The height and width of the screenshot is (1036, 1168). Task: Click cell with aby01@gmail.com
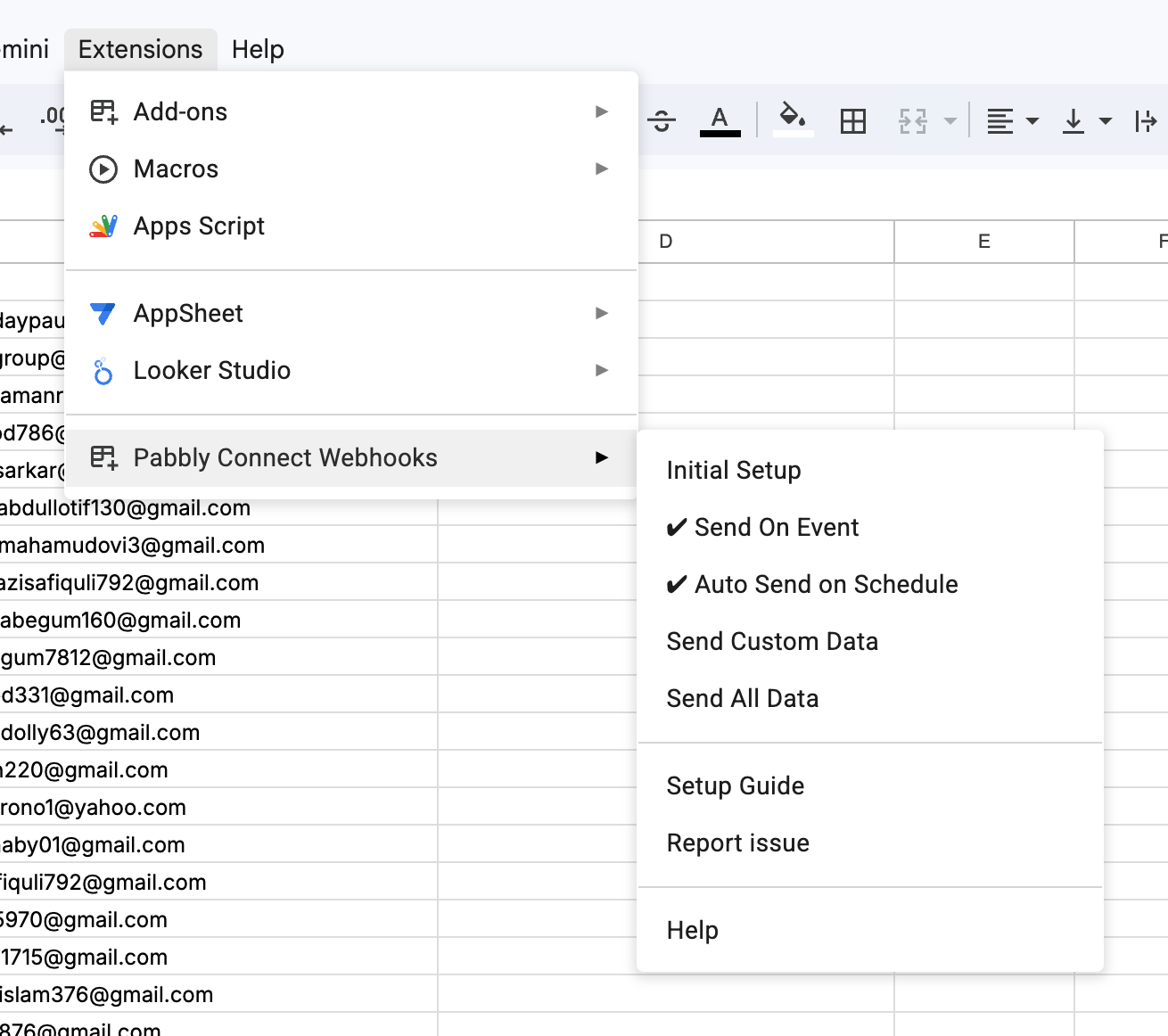click(x=218, y=844)
